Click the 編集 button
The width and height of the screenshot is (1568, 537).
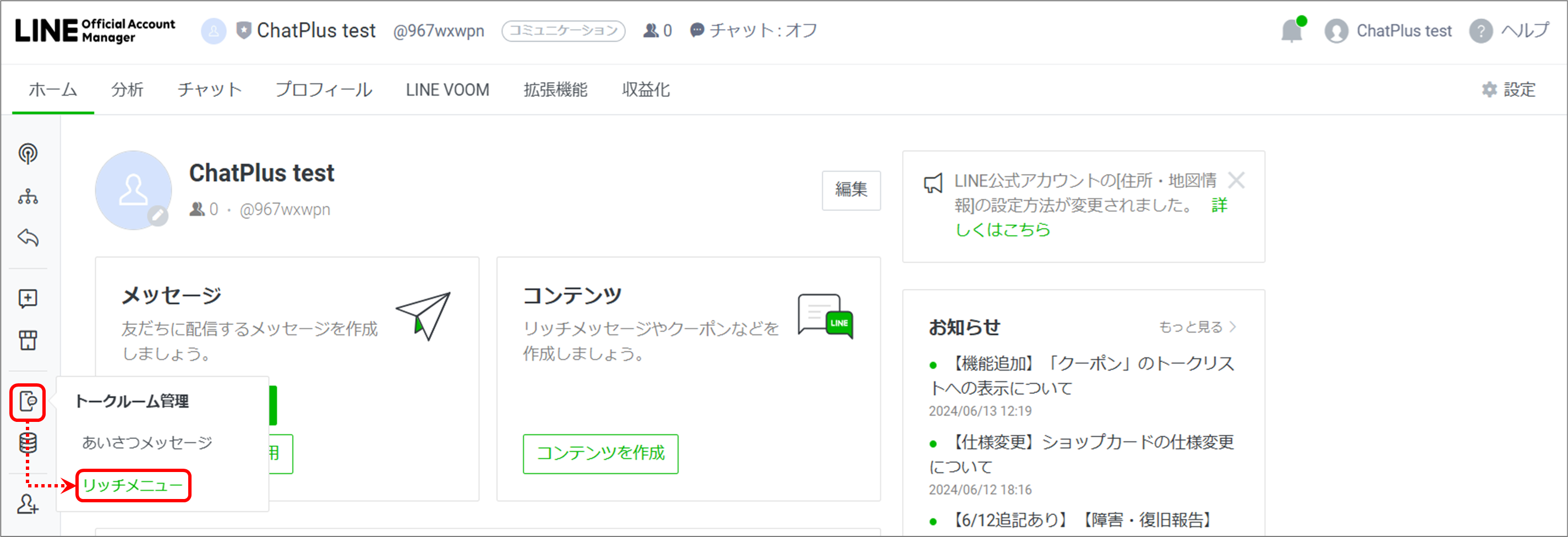tap(851, 190)
